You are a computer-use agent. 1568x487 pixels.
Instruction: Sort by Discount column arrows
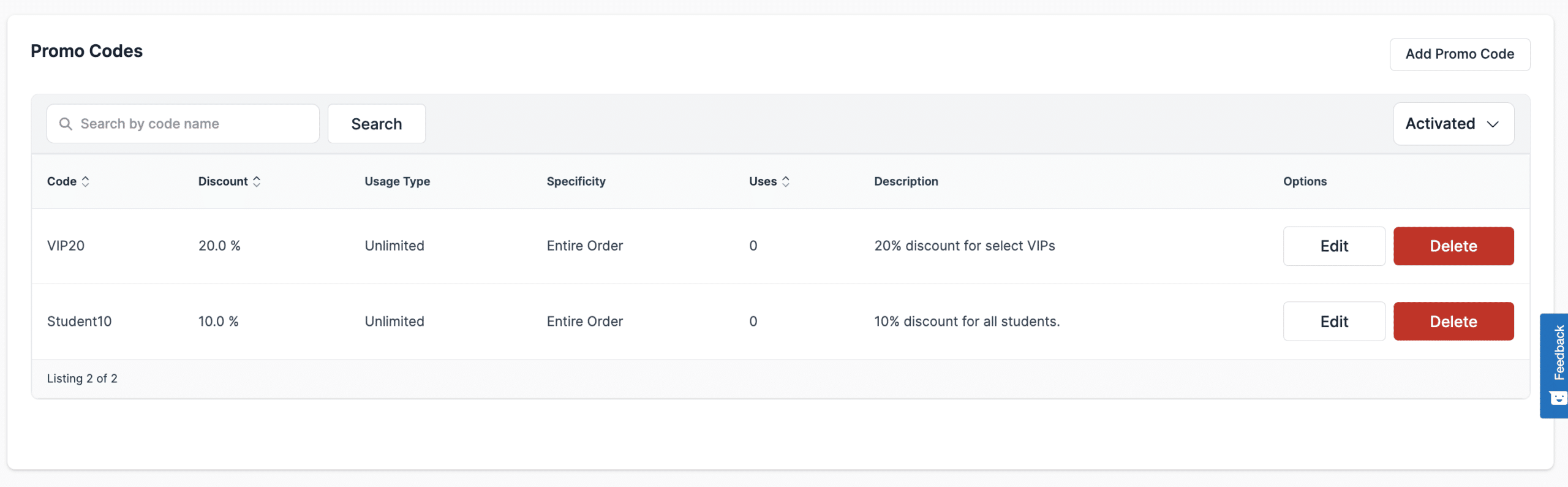[x=257, y=181]
